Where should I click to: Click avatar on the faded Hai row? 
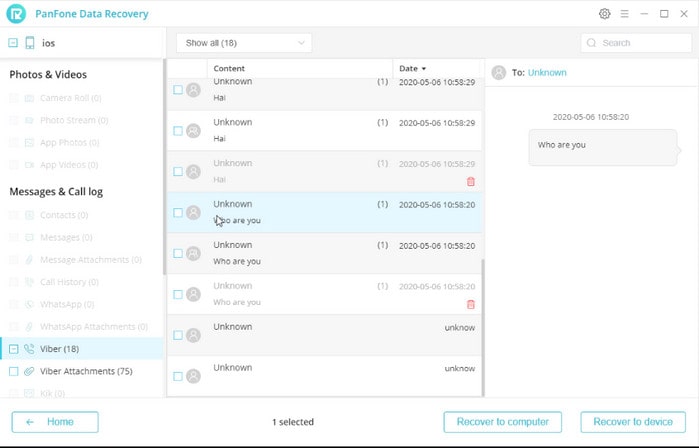193,172
